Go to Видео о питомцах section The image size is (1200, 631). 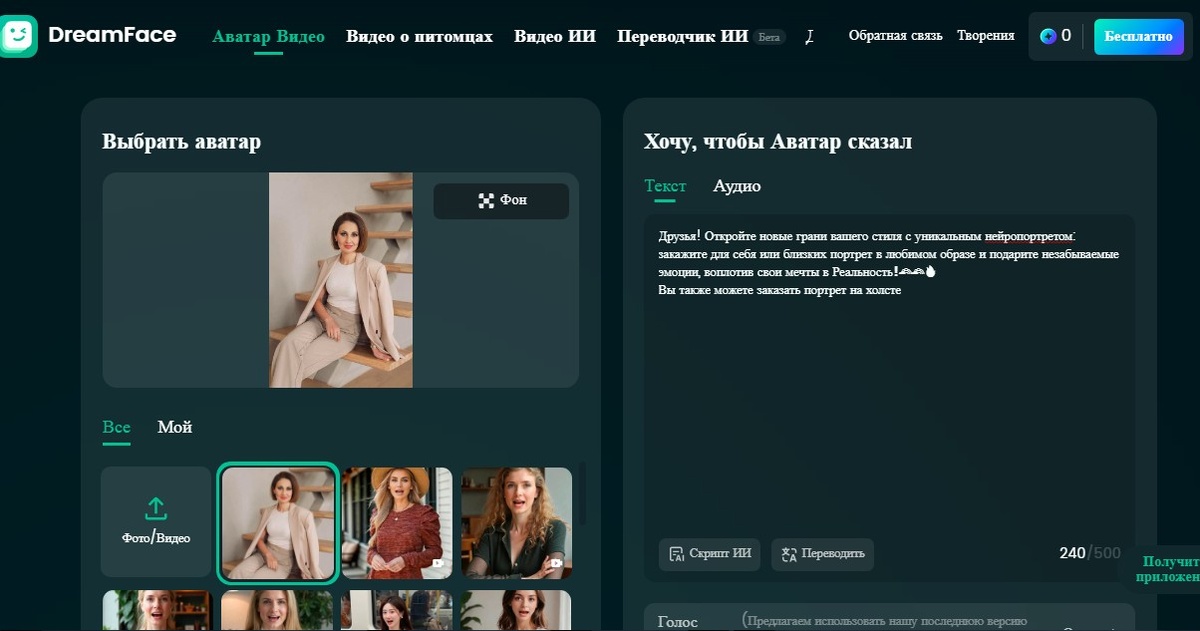pos(419,36)
